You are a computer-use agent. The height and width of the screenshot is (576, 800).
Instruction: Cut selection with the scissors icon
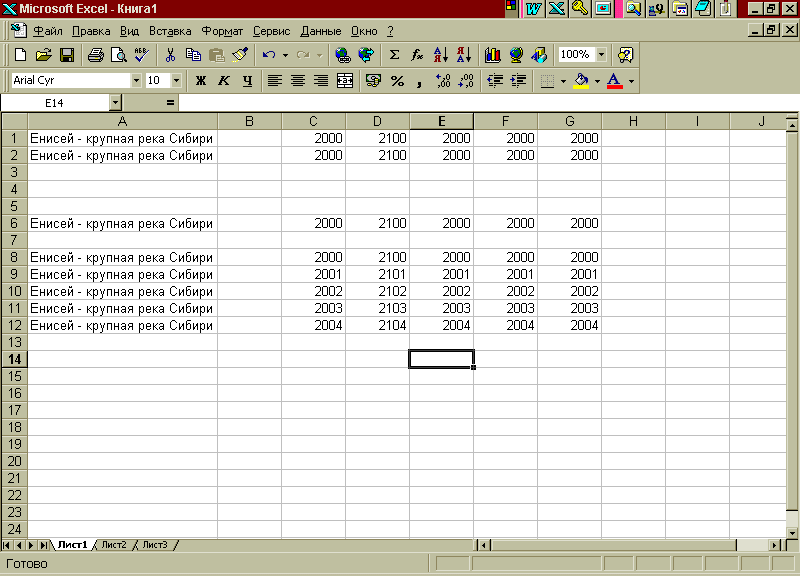pyautogui.click(x=170, y=55)
